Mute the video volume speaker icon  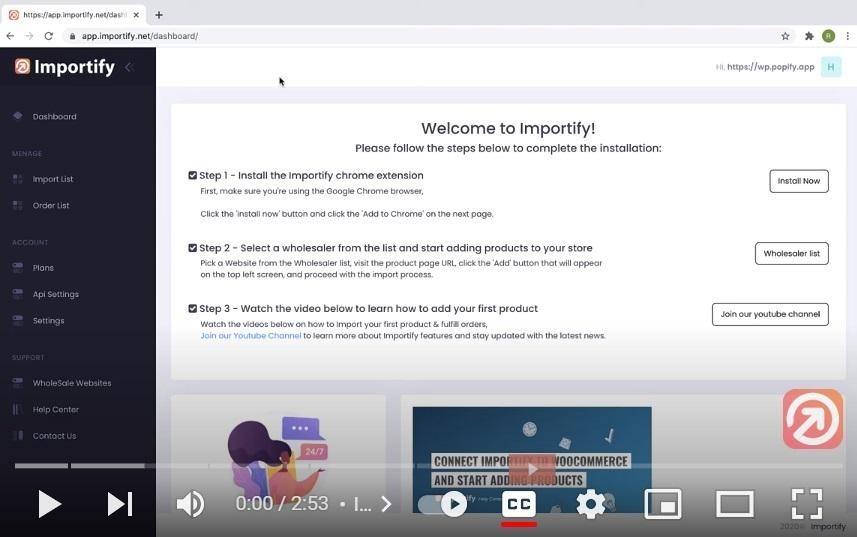click(190, 504)
